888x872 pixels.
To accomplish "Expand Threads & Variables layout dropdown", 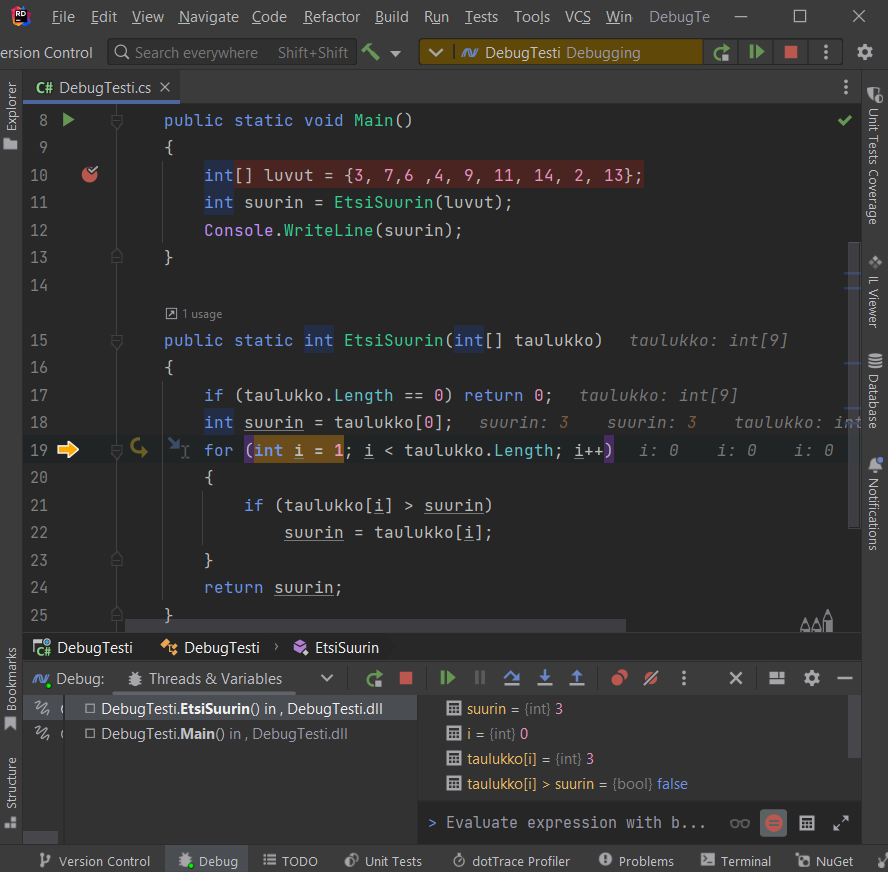I will tap(326, 678).
